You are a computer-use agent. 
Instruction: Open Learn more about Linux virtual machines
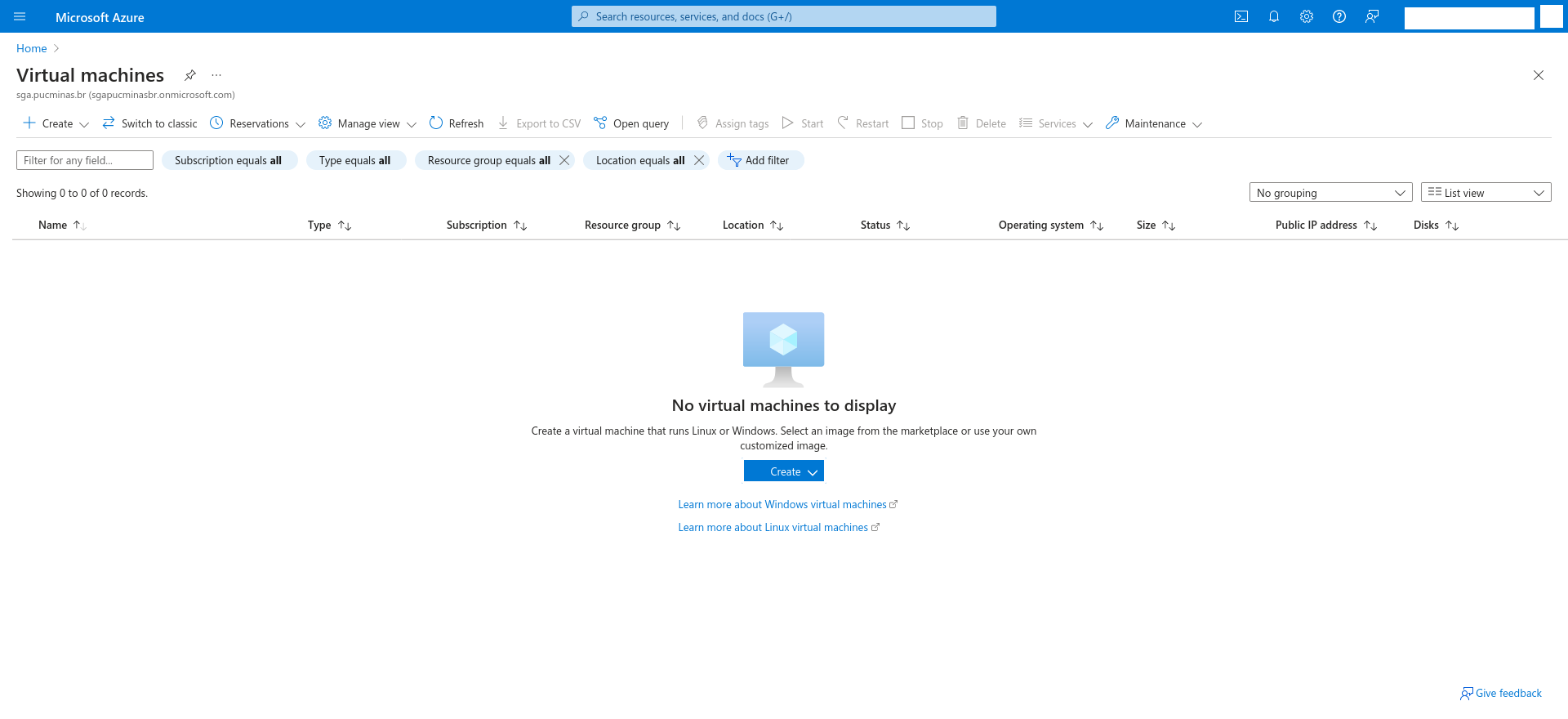click(779, 527)
